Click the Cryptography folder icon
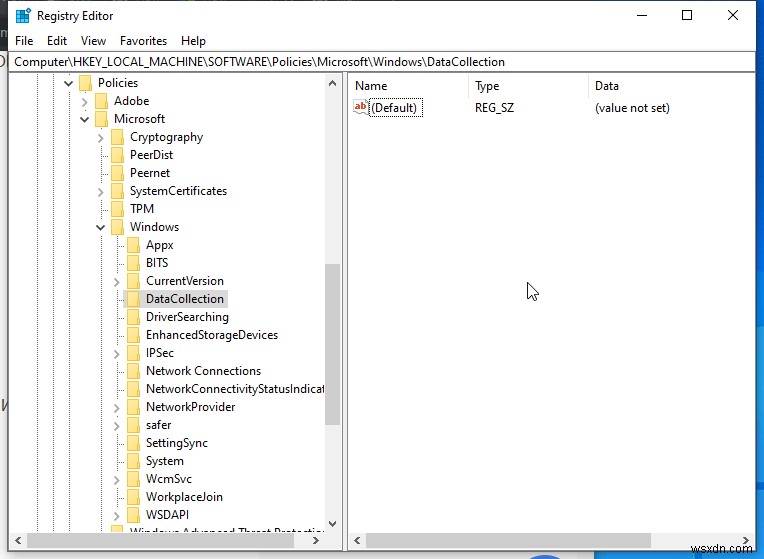The image size is (764, 559). [x=117, y=137]
